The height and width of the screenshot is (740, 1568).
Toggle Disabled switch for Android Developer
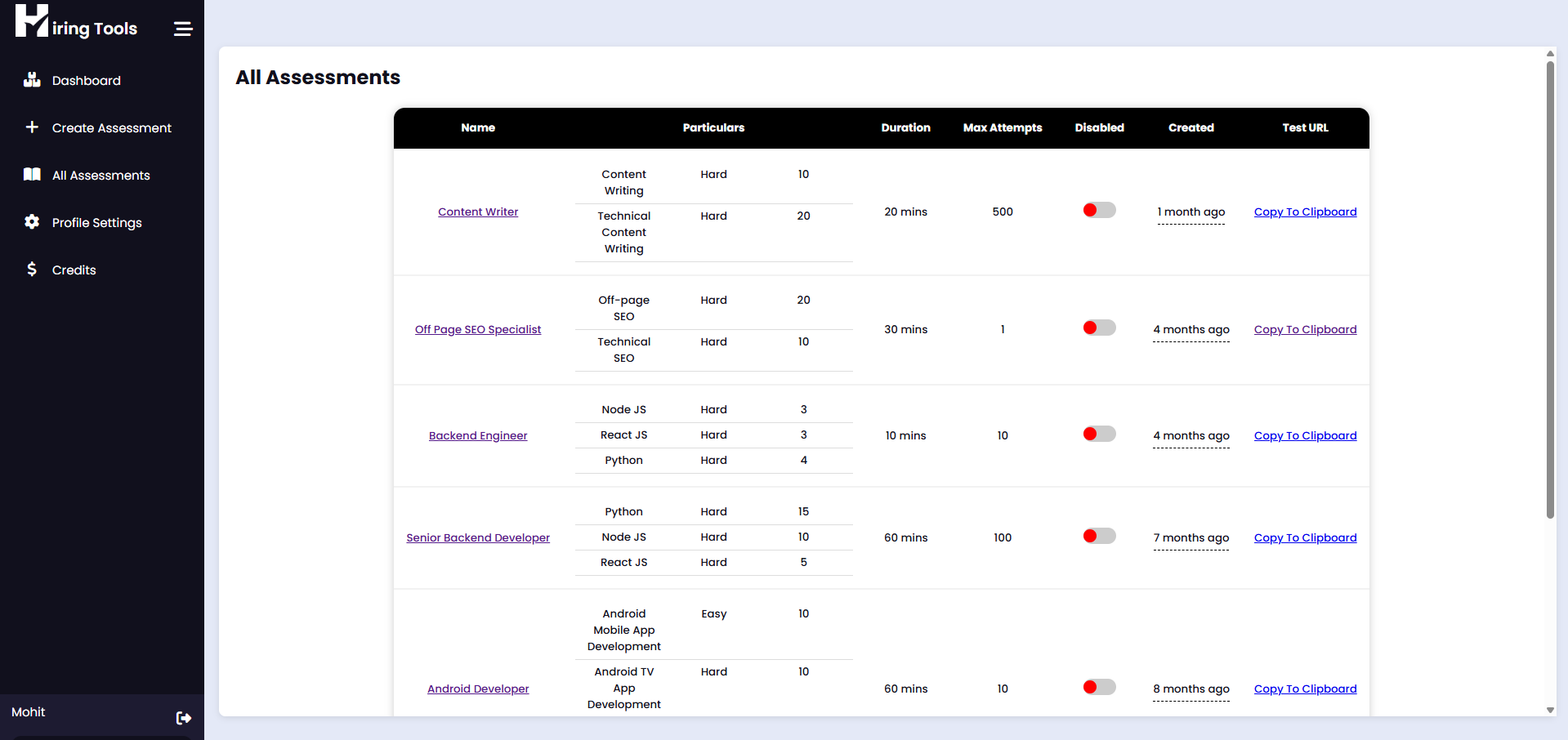[x=1099, y=688]
